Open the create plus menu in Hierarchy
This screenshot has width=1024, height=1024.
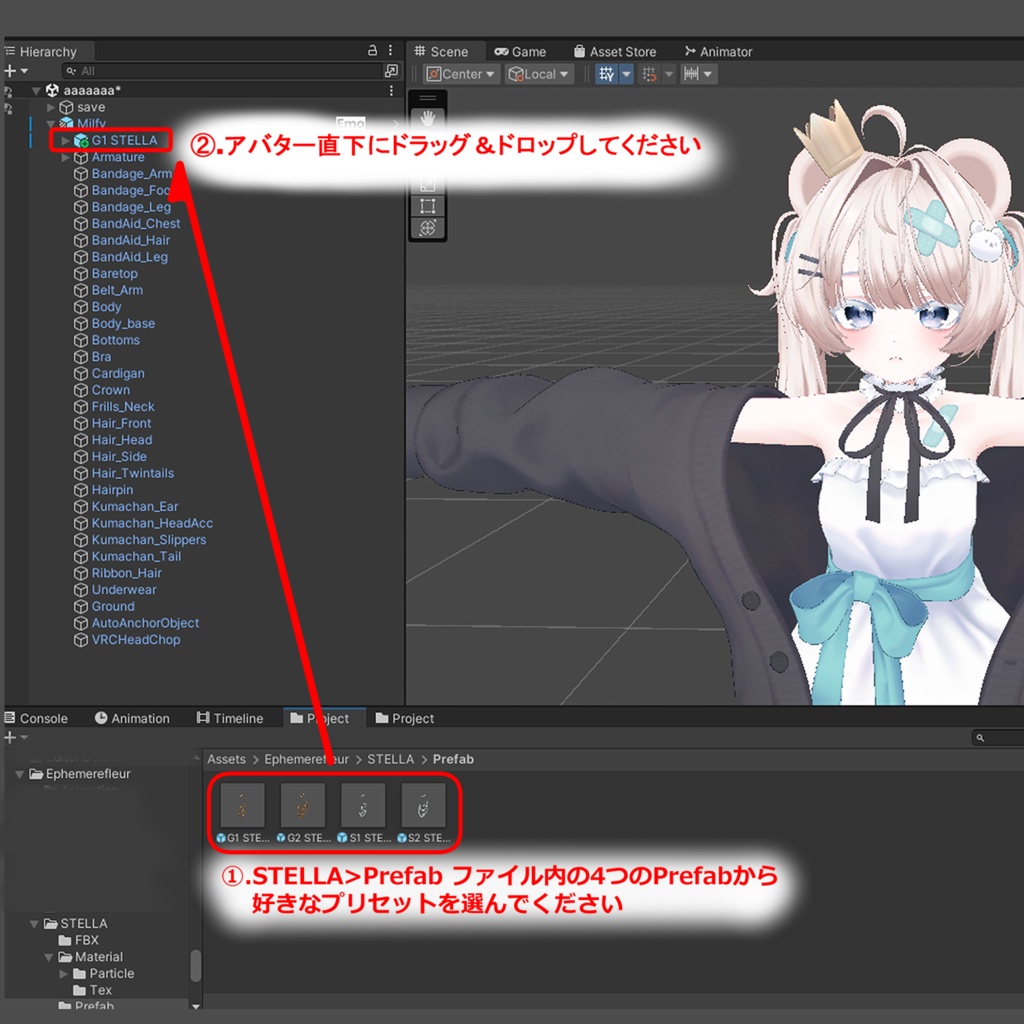(16, 71)
